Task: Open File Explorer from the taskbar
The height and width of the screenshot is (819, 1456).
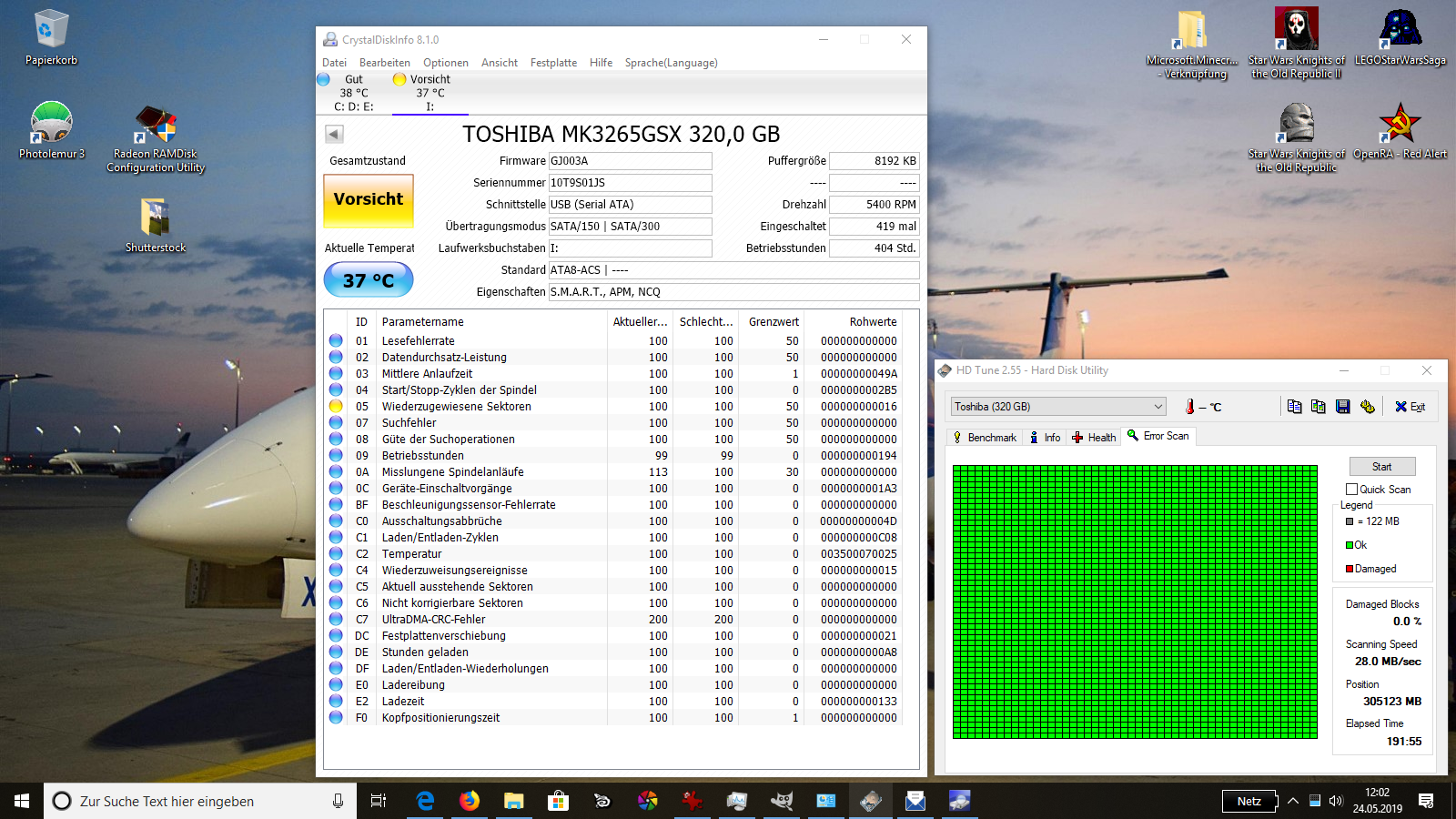Action: [x=514, y=801]
